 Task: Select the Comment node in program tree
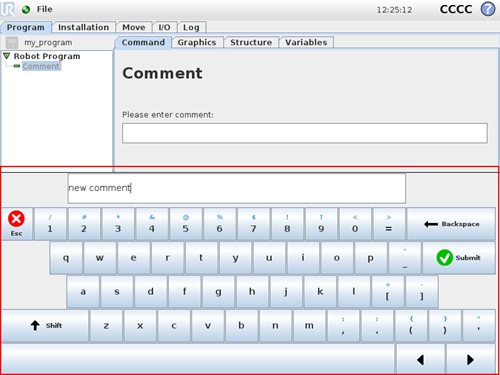click(41, 66)
